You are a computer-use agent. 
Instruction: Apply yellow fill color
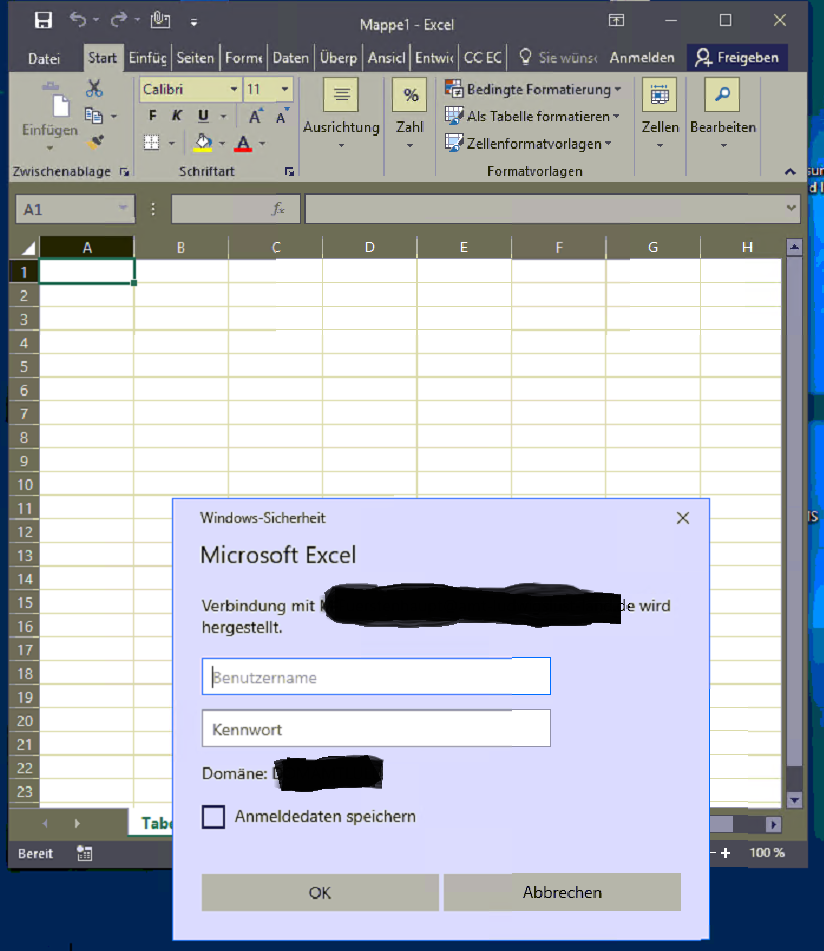pyautogui.click(x=203, y=143)
